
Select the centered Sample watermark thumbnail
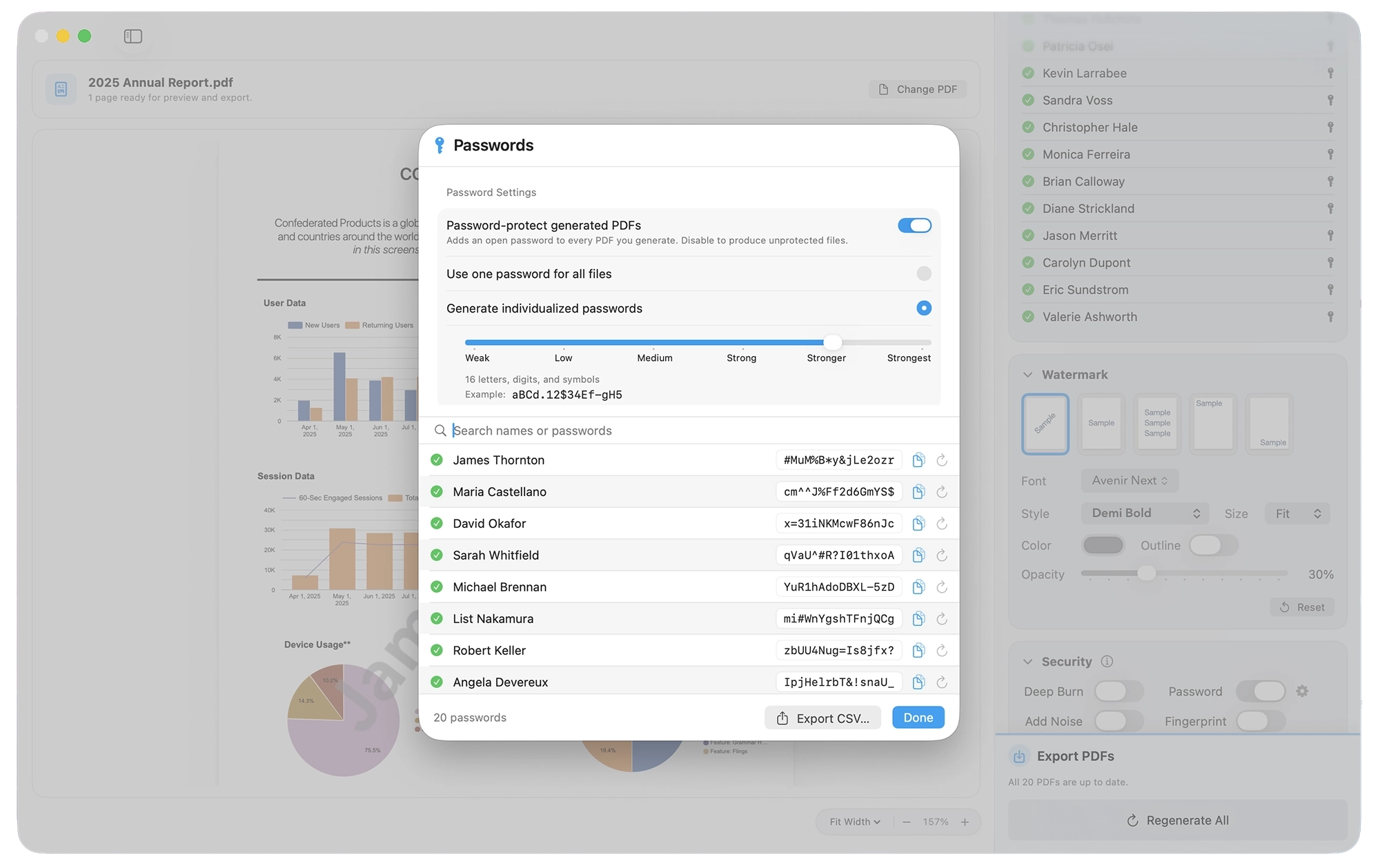1101,424
